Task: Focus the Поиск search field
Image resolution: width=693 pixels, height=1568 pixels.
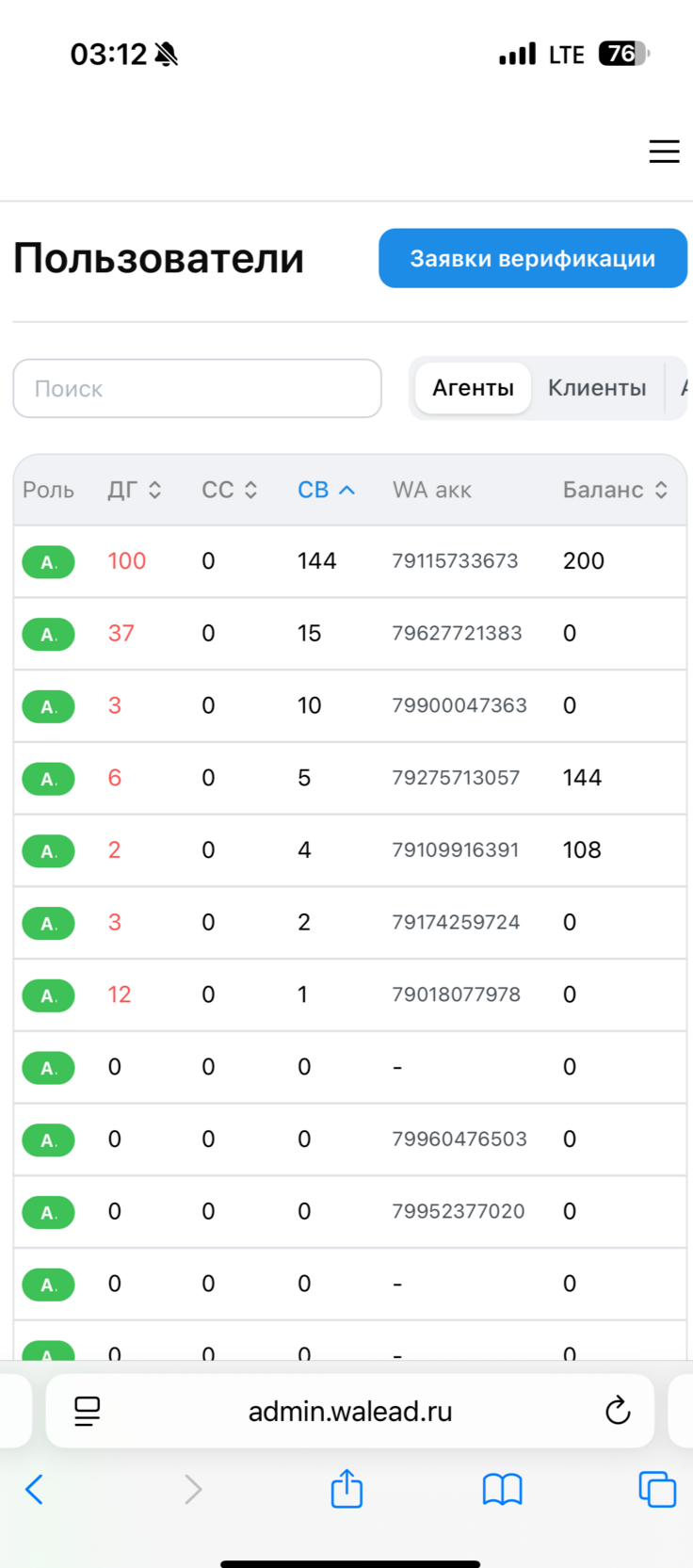Action: tap(197, 388)
